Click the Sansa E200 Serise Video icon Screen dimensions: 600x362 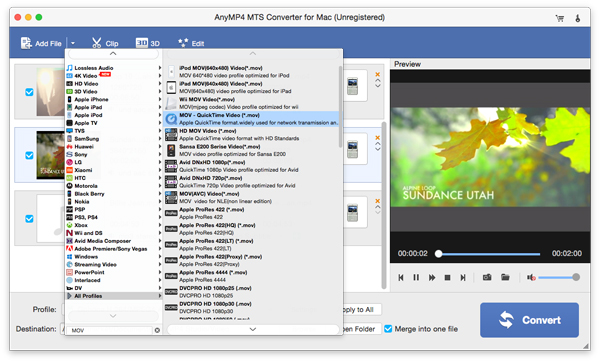(171, 150)
